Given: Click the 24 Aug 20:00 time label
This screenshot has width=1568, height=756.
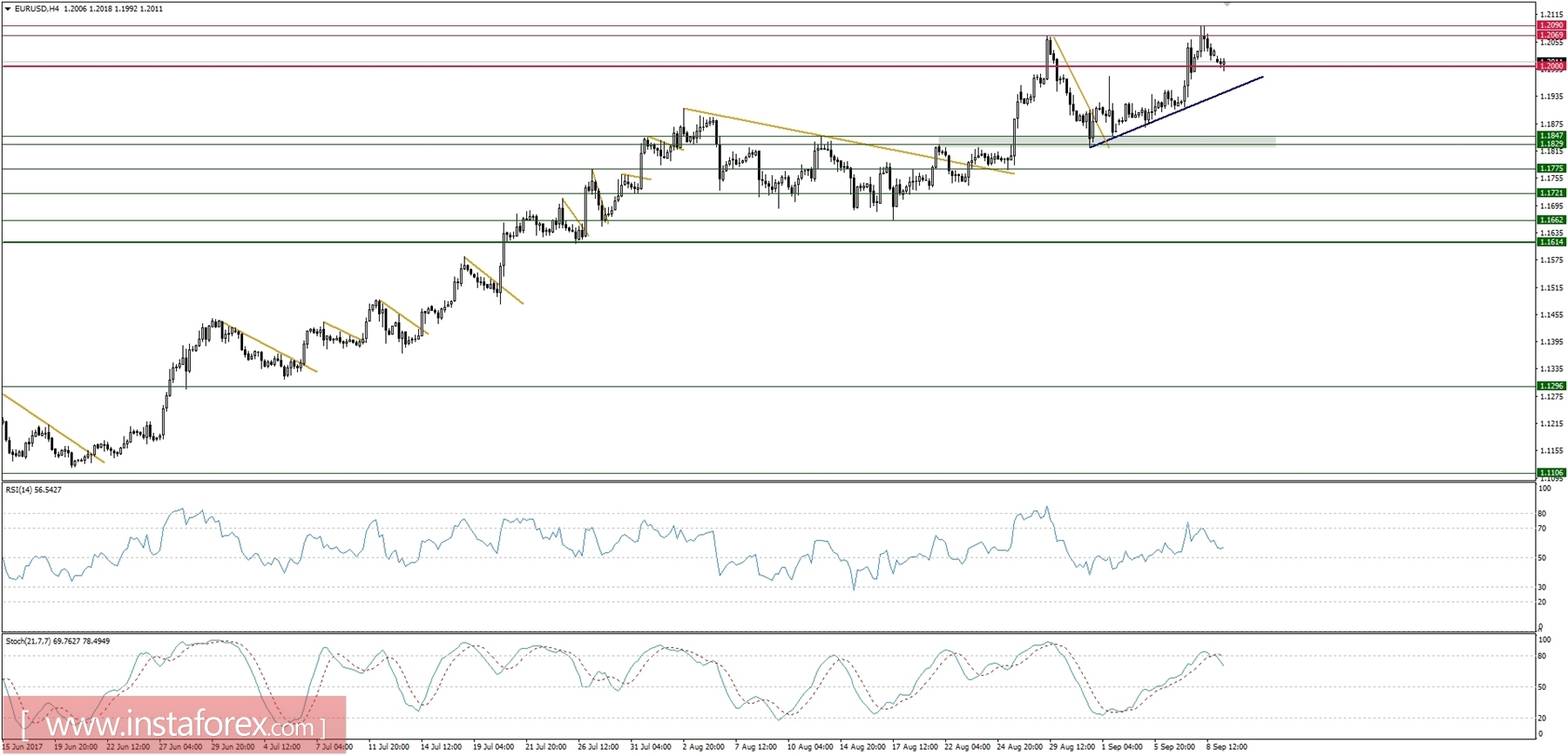Looking at the screenshot, I should click(1020, 746).
